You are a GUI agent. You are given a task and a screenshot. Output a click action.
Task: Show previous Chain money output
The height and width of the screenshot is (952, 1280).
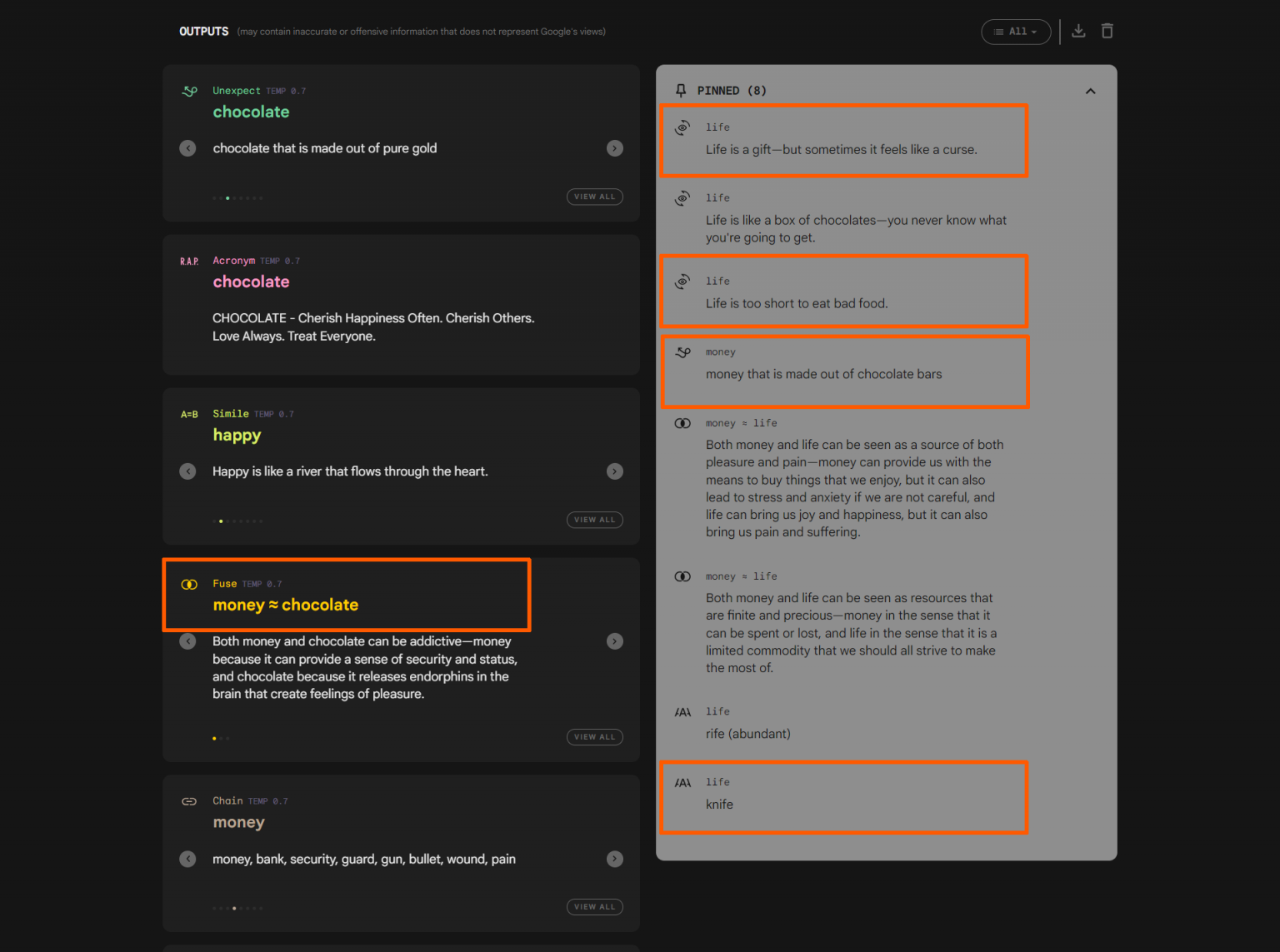188,859
